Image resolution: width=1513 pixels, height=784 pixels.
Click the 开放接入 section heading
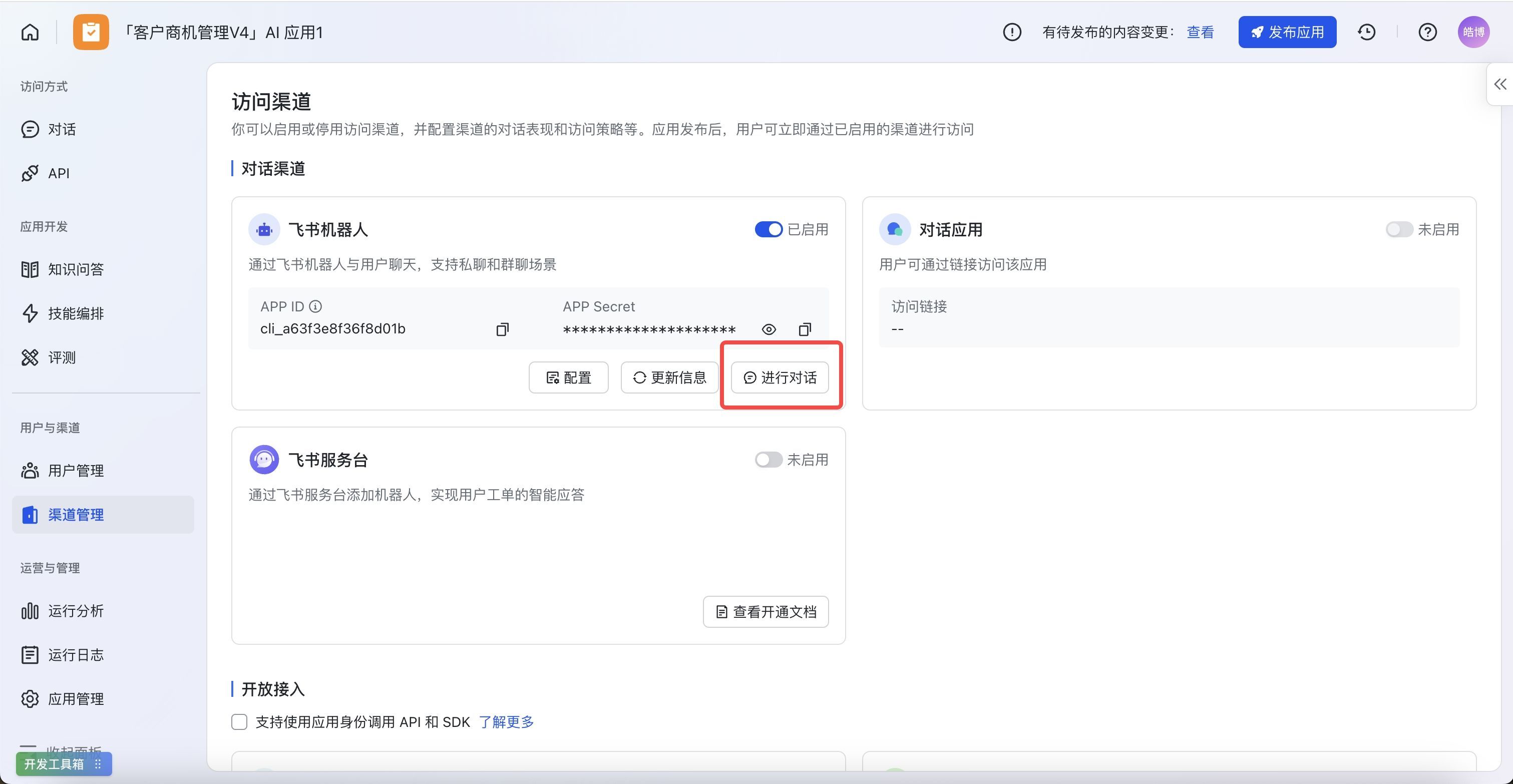(x=273, y=689)
